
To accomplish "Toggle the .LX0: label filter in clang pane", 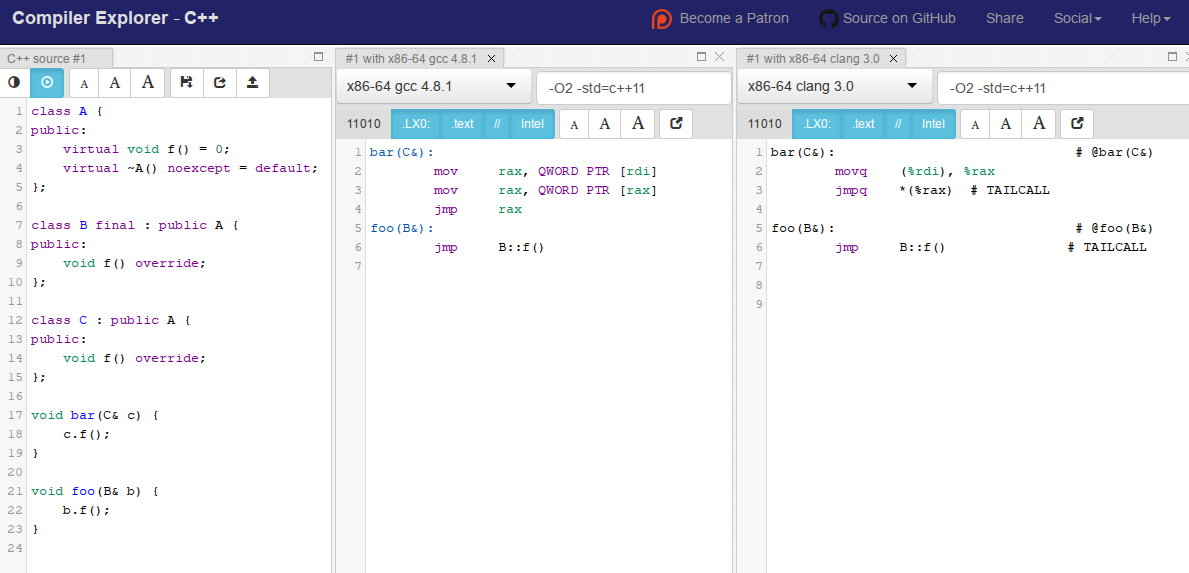I will click(817, 124).
